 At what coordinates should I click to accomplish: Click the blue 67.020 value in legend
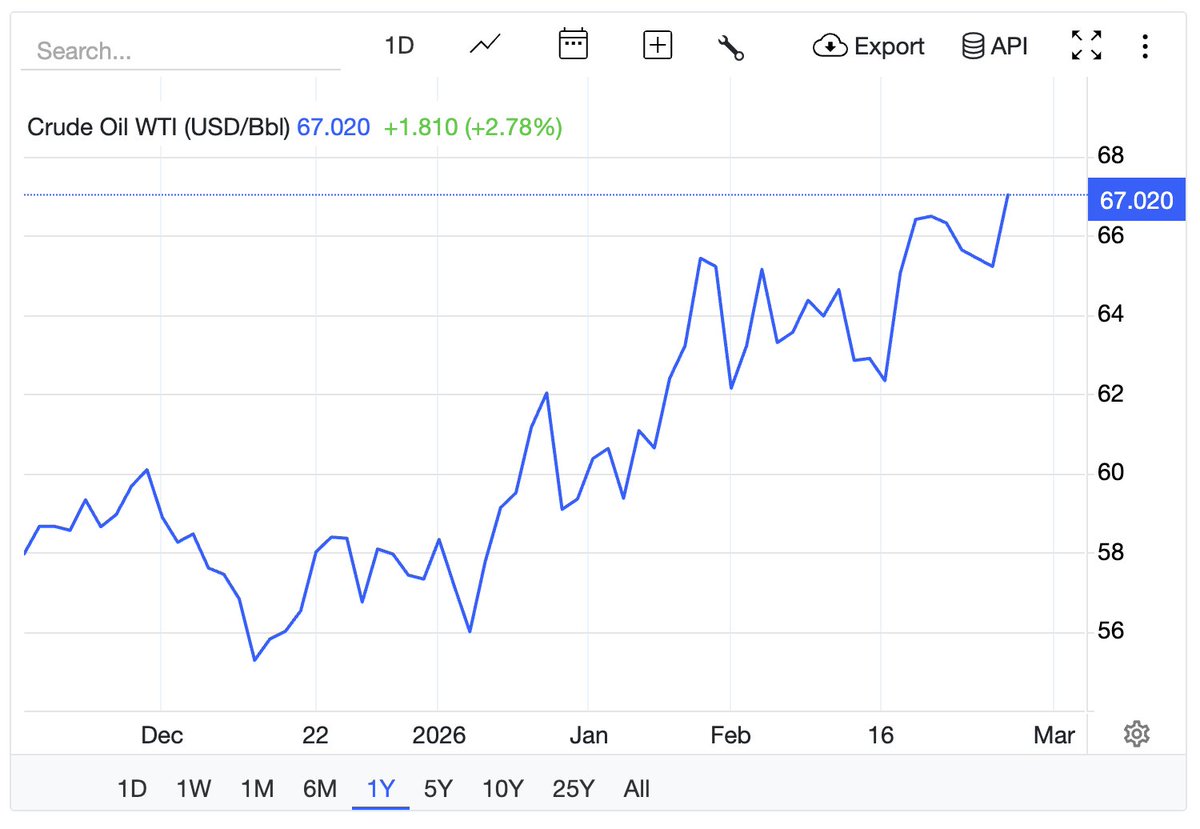point(333,128)
